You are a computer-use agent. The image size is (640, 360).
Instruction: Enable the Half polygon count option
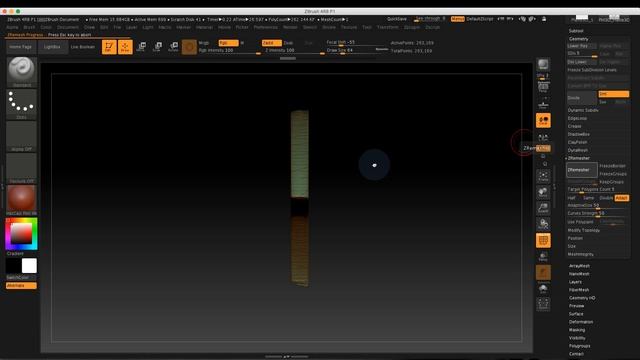pos(572,198)
